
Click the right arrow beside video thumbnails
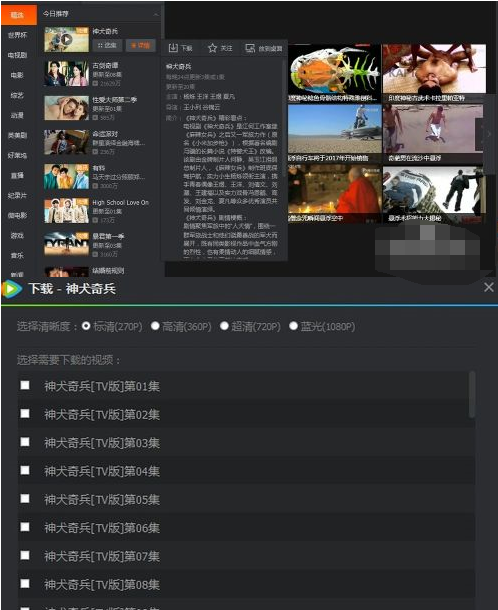tap(489, 134)
